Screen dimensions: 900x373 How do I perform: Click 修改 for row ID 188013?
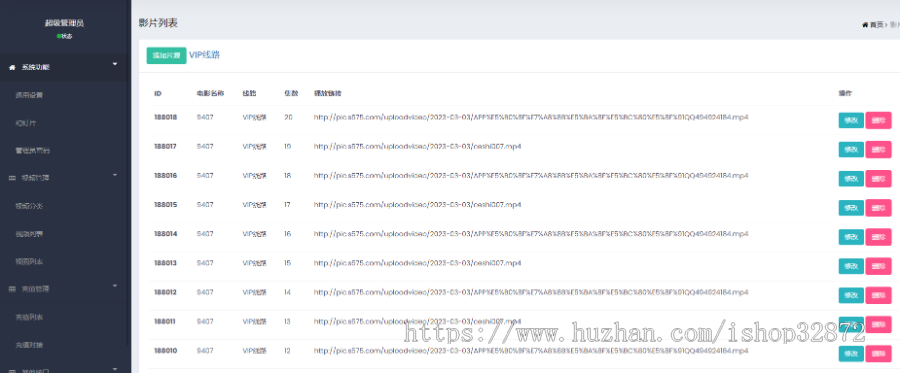point(851,266)
